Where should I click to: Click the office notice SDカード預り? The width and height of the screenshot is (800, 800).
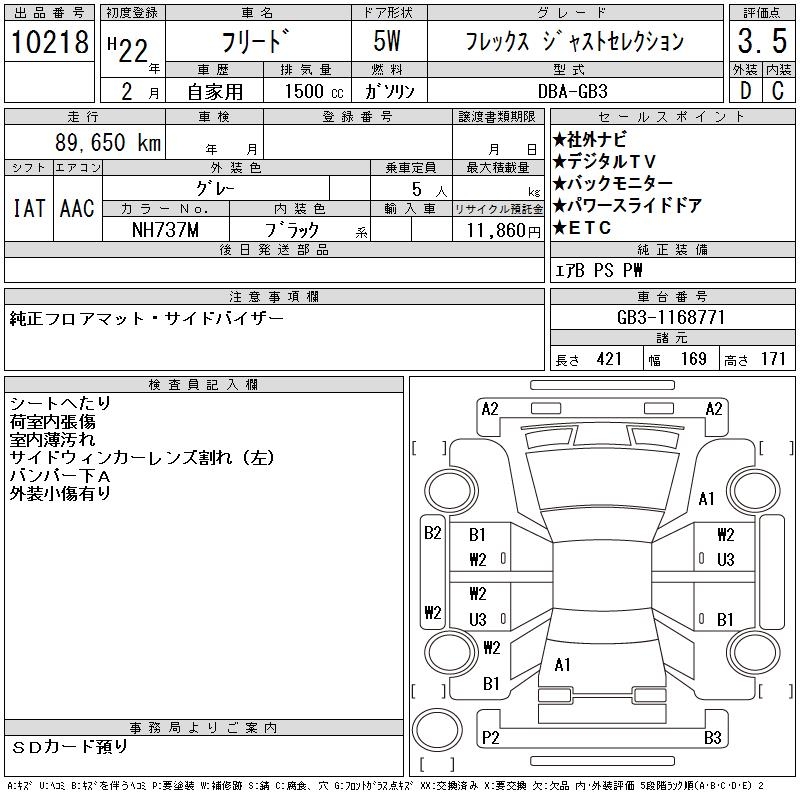pos(70,747)
